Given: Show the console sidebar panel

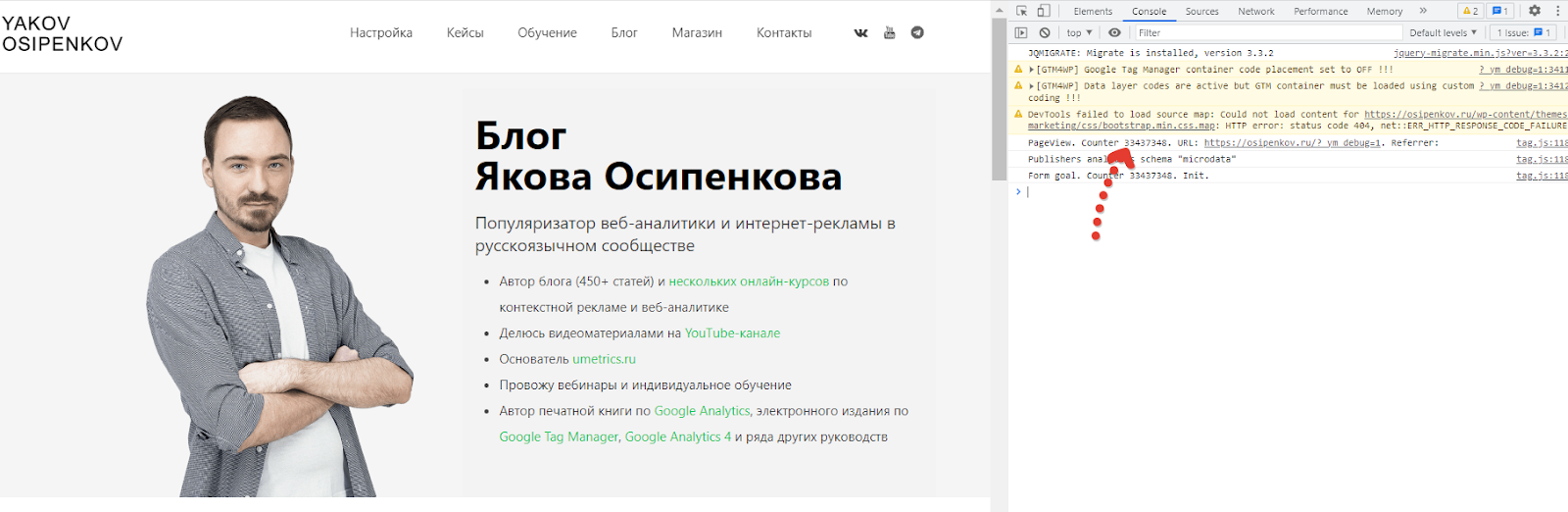Looking at the screenshot, I should click(1021, 32).
